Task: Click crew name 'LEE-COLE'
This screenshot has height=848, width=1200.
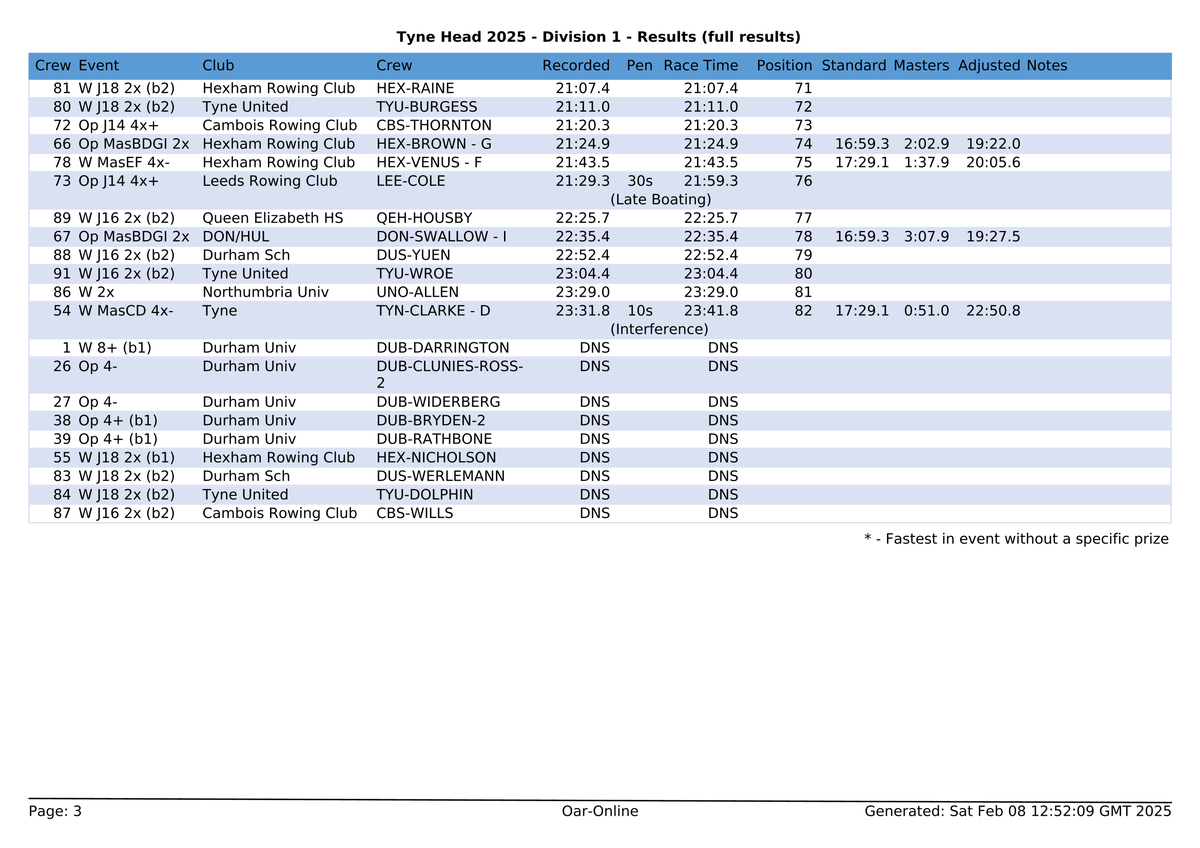Action: [411, 181]
